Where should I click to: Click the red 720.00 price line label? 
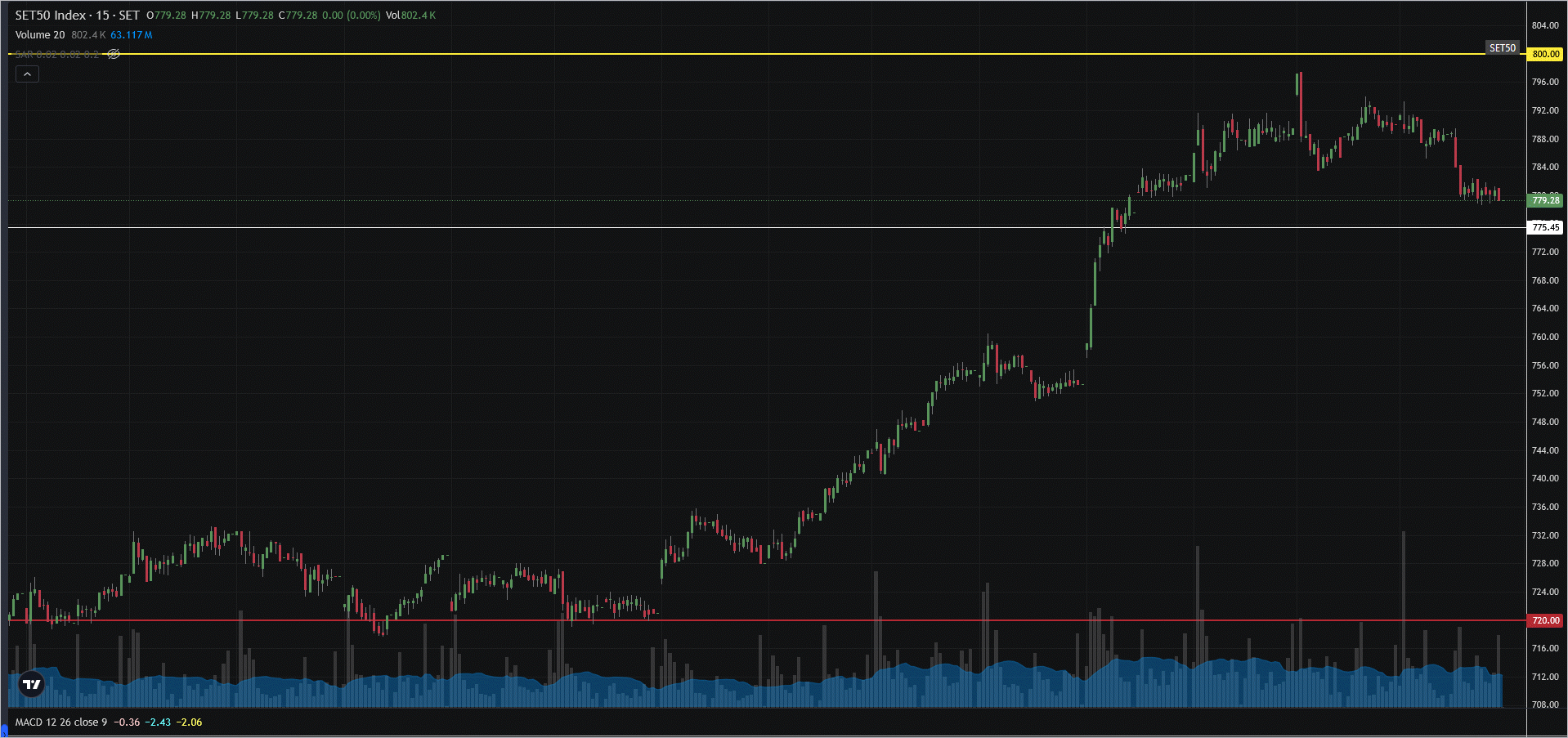pyautogui.click(x=1545, y=620)
